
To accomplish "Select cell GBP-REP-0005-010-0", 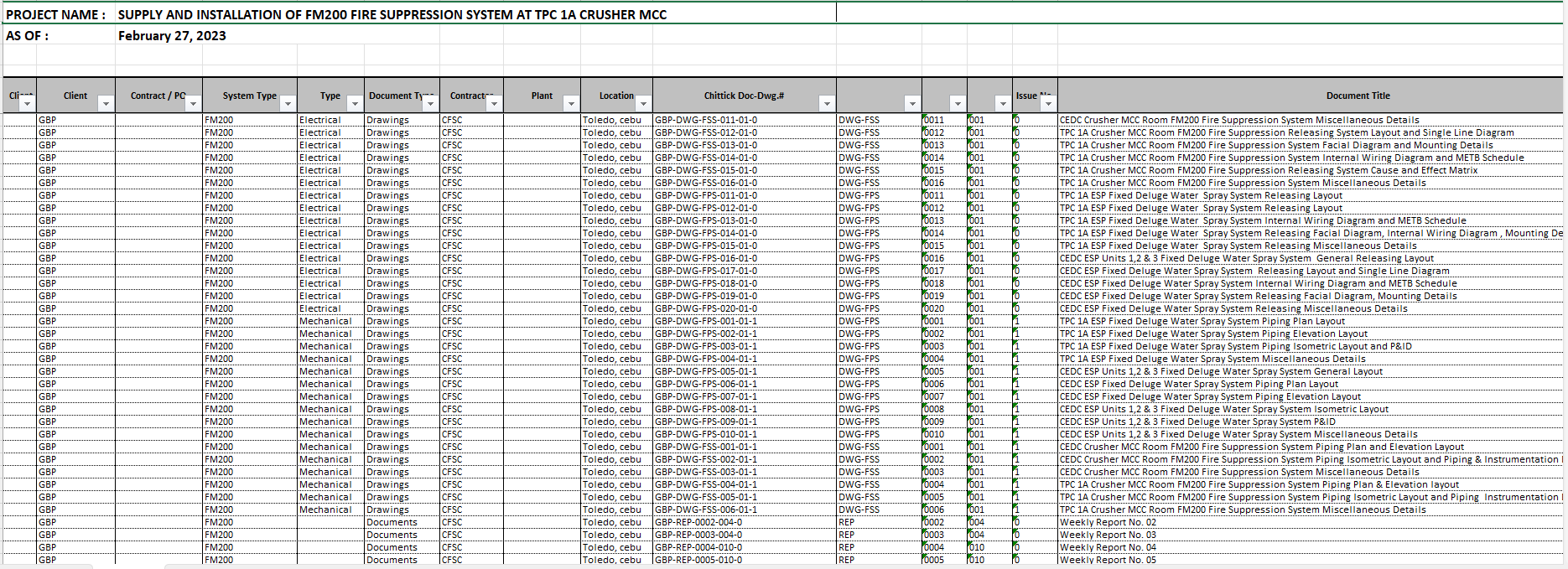I will (x=745, y=560).
